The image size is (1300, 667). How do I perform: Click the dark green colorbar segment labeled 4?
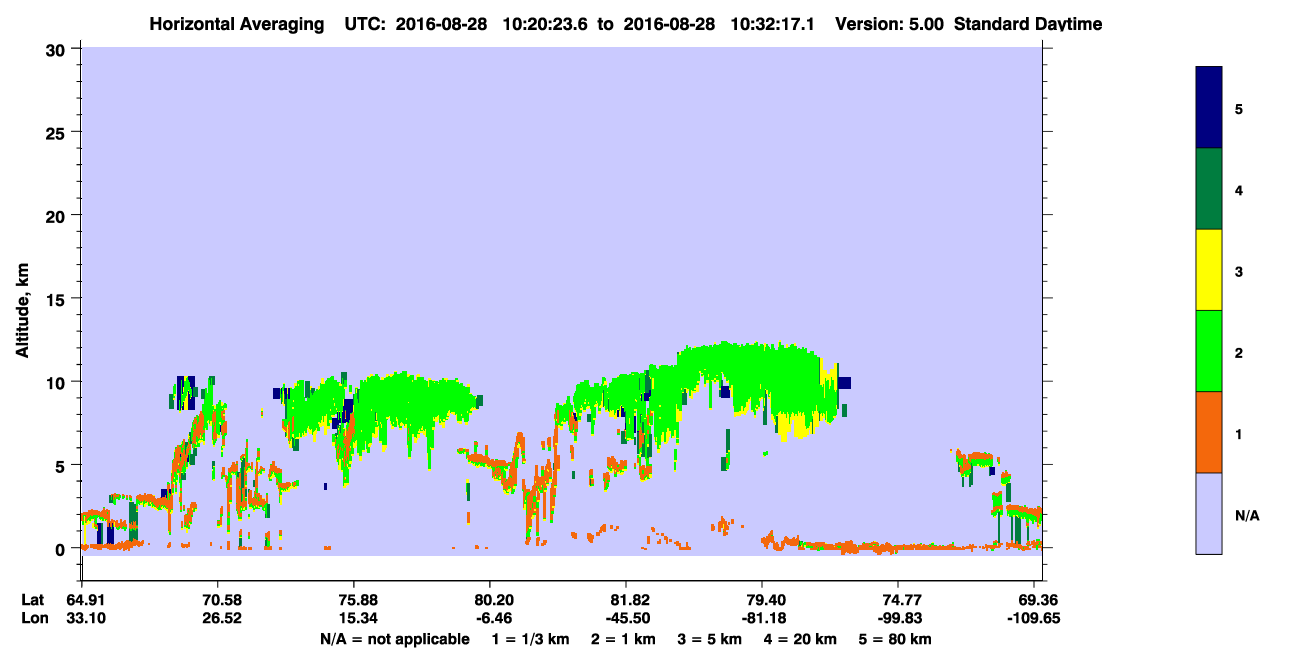point(1209,189)
